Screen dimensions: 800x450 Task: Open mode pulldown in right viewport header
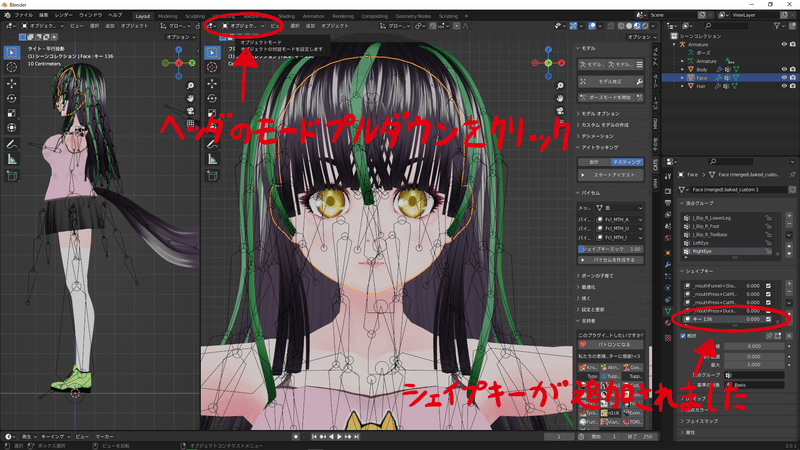tap(243, 26)
